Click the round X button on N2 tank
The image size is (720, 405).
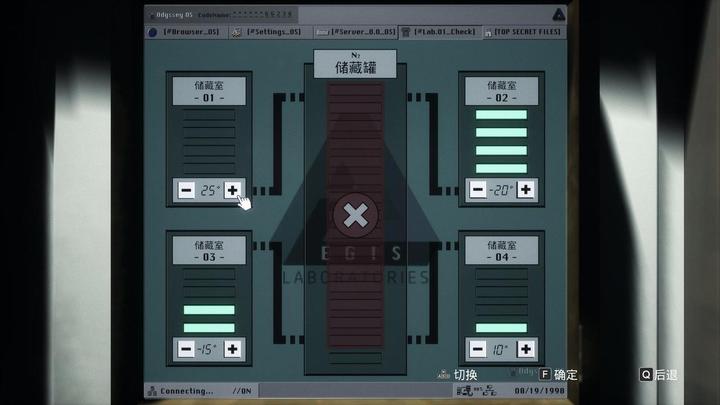pyautogui.click(x=355, y=215)
